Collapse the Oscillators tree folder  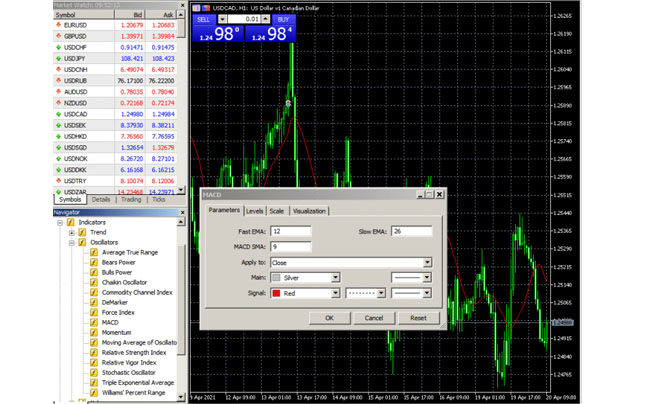pyautogui.click(x=72, y=242)
